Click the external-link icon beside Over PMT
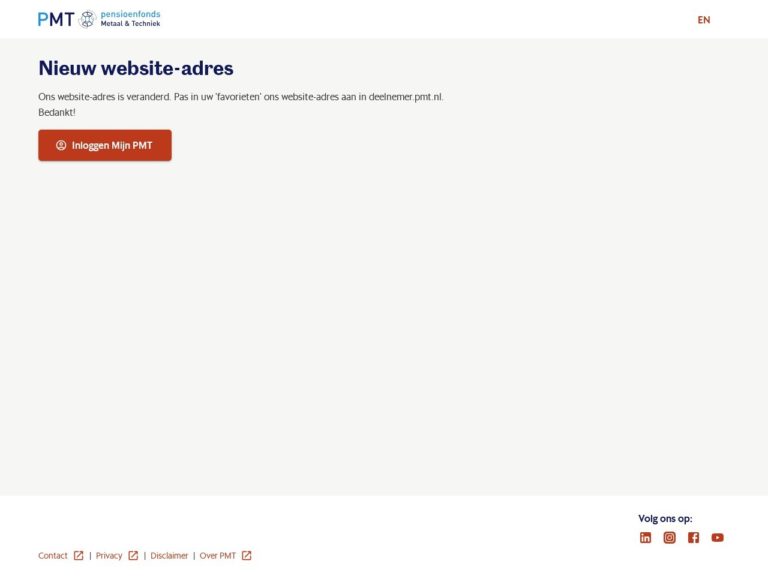Screen dimensions: 768x576 pyautogui.click(x=246, y=555)
